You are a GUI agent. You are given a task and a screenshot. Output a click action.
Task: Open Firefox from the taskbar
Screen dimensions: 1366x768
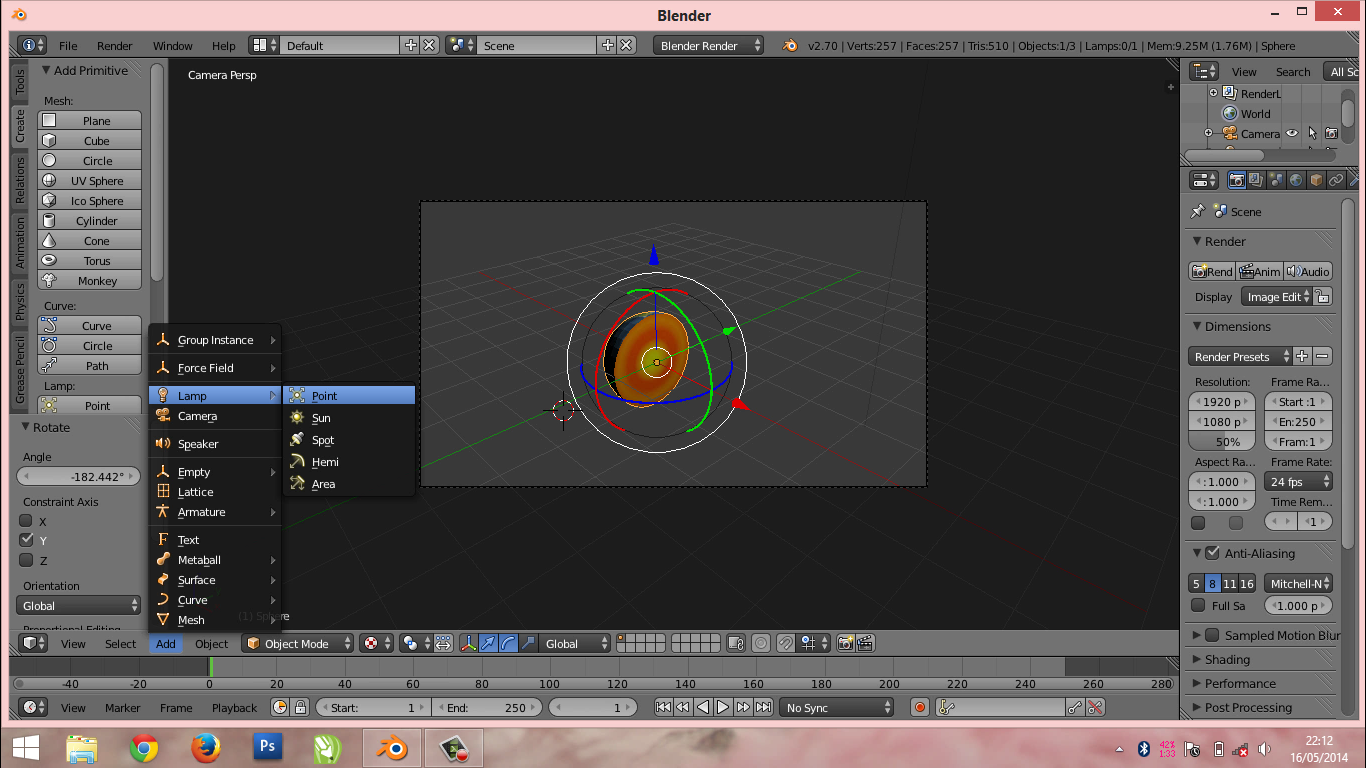pyautogui.click(x=206, y=747)
